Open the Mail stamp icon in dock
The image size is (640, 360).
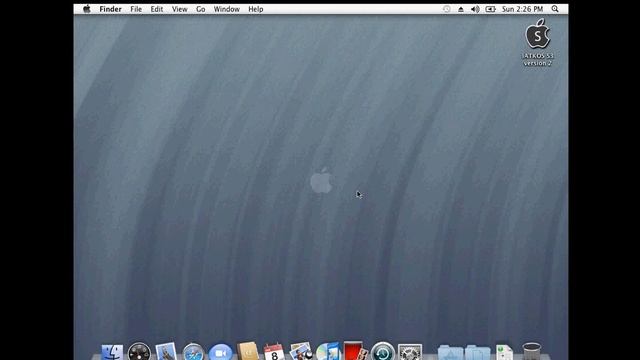tap(166, 352)
